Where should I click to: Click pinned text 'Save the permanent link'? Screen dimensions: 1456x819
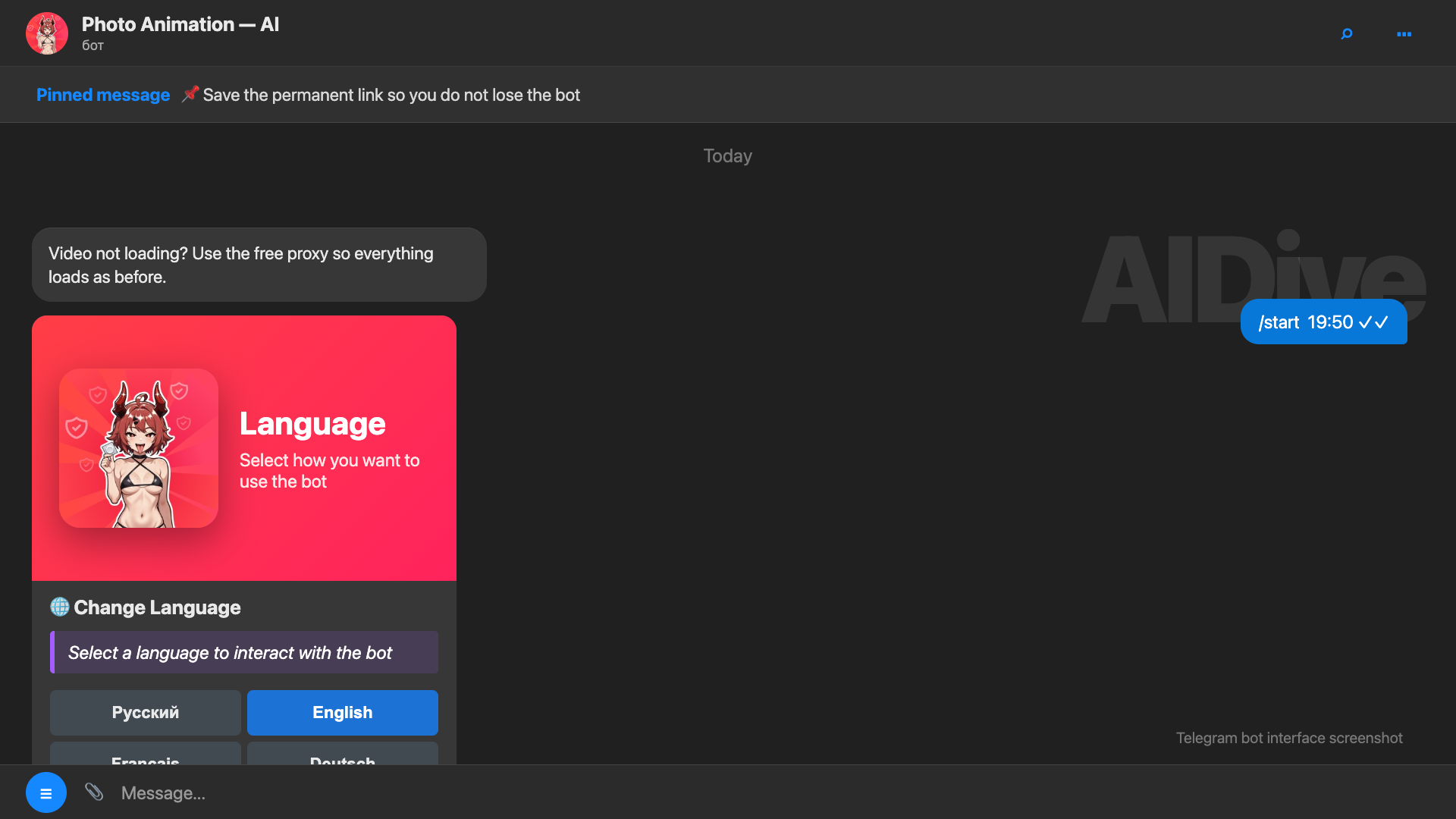[x=391, y=95]
